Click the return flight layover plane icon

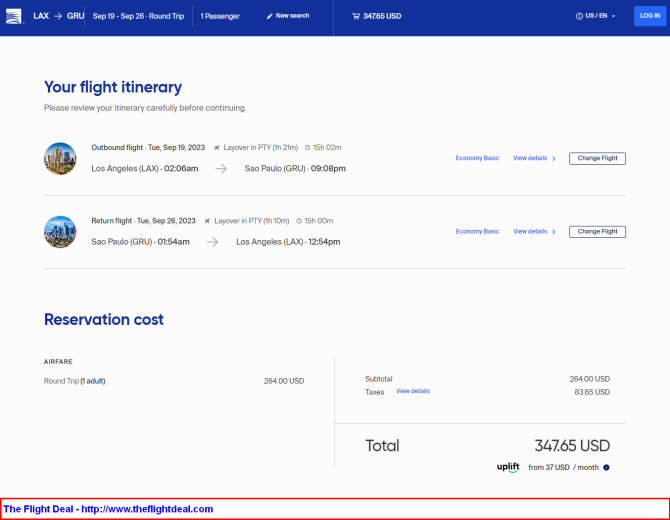coord(207,221)
